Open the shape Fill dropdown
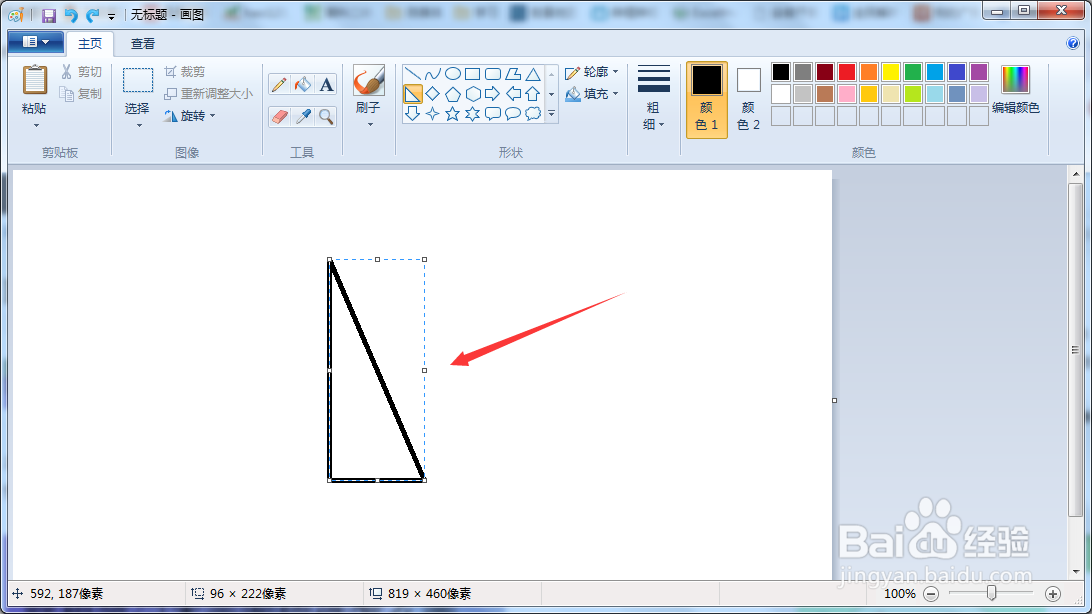The width and height of the screenshot is (1092, 614). tap(592, 93)
